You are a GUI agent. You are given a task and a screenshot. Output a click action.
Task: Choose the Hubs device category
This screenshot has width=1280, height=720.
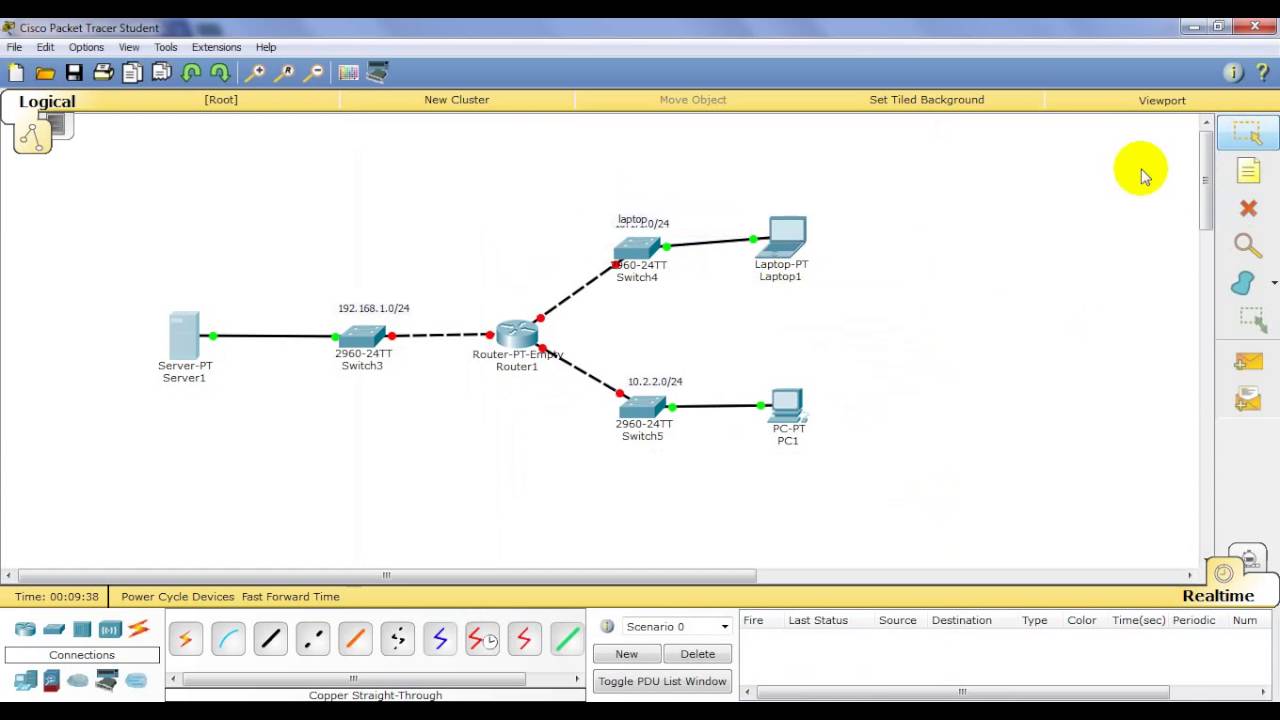click(x=82, y=629)
